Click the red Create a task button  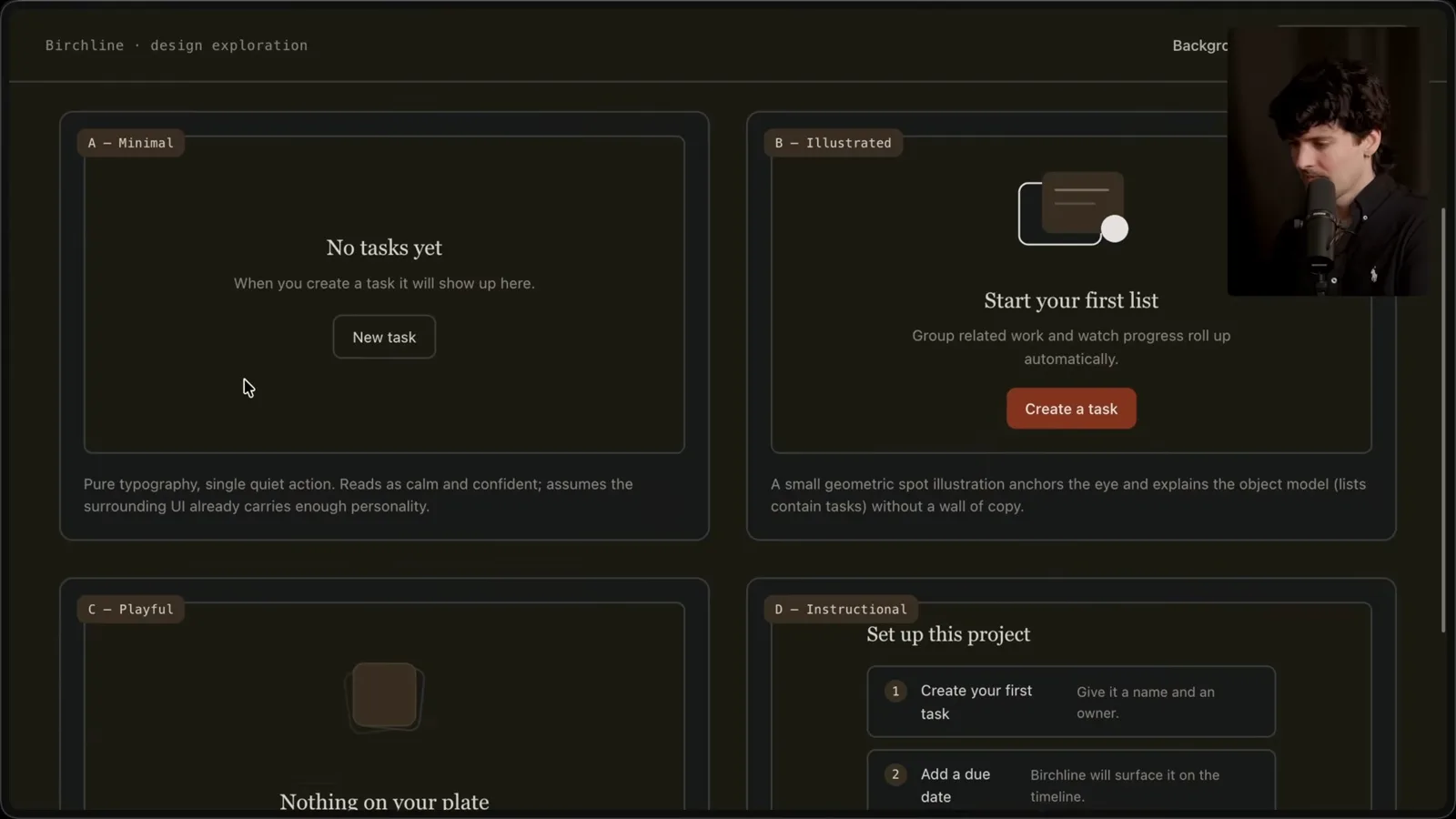click(1071, 409)
